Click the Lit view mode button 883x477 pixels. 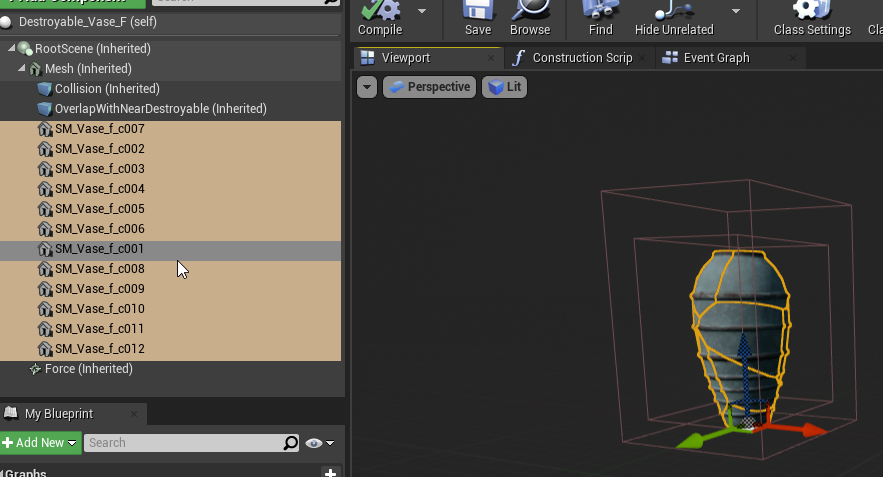tap(504, 87)
